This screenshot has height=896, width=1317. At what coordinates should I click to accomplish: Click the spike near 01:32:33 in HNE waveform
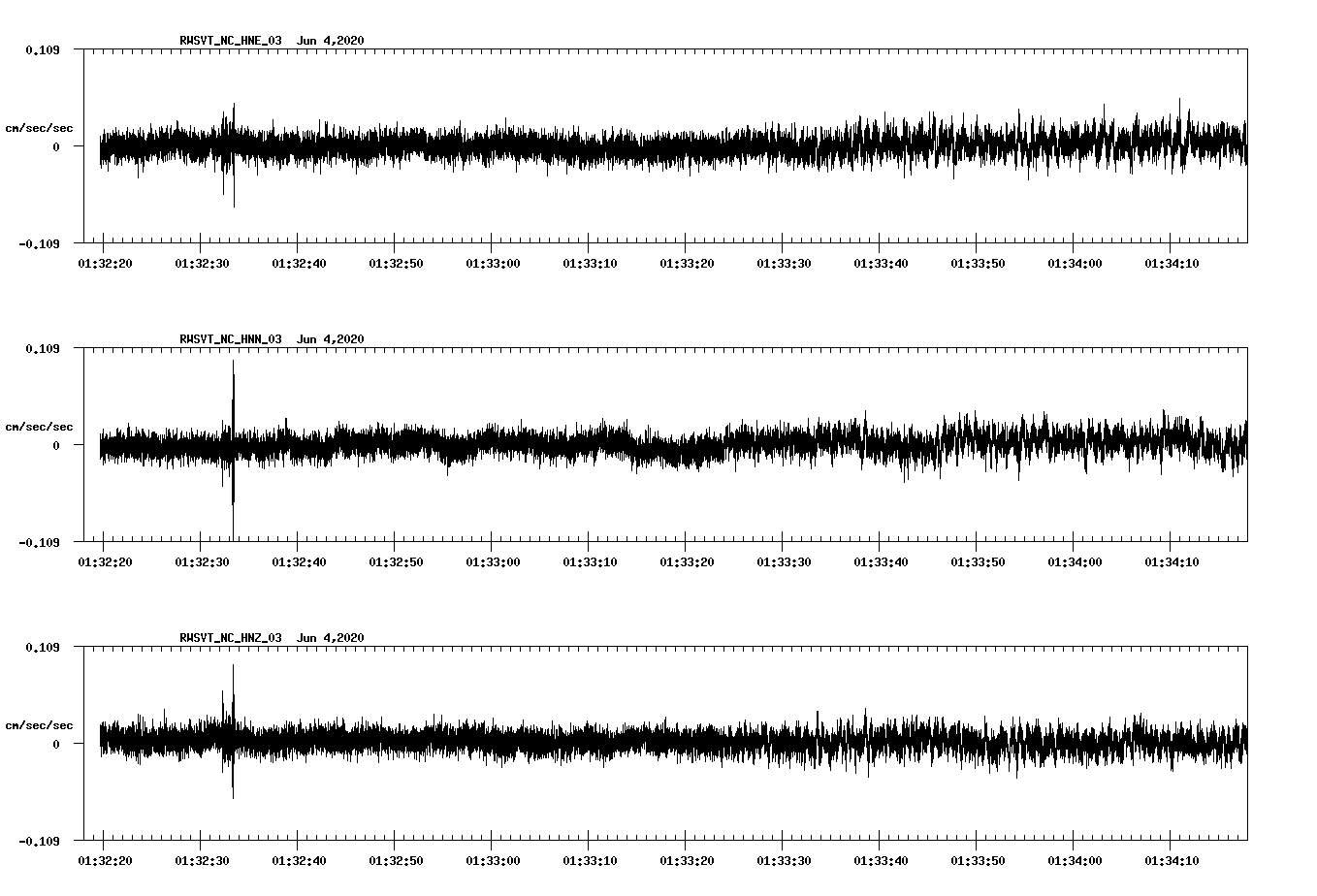click(233, 155)
